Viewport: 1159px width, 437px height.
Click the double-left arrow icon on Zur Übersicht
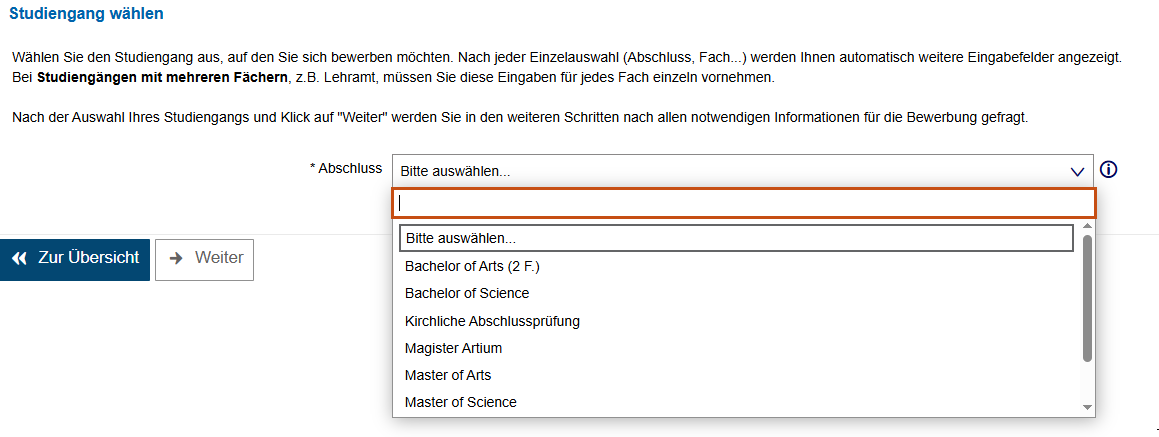[x=20, y=259]
